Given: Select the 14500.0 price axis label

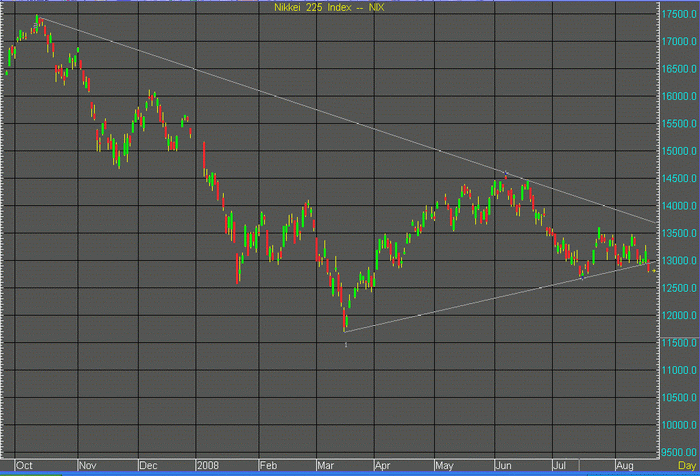Looking at the screenshot, I should [679, 179].
